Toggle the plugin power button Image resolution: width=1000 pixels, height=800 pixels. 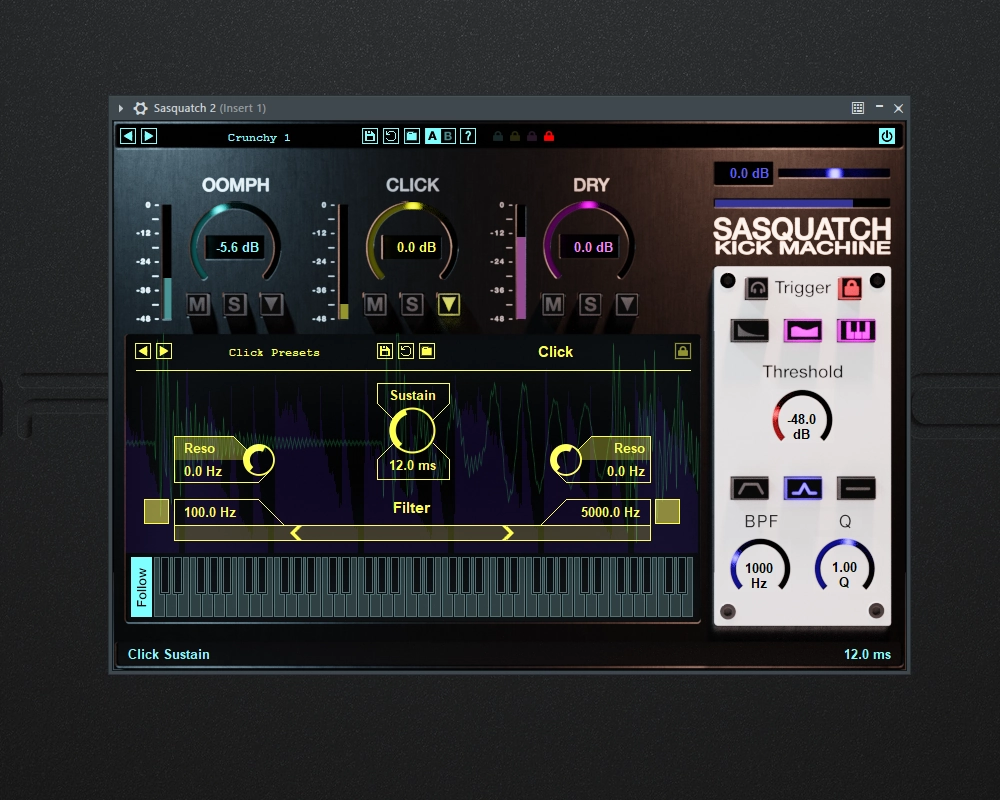886,136
